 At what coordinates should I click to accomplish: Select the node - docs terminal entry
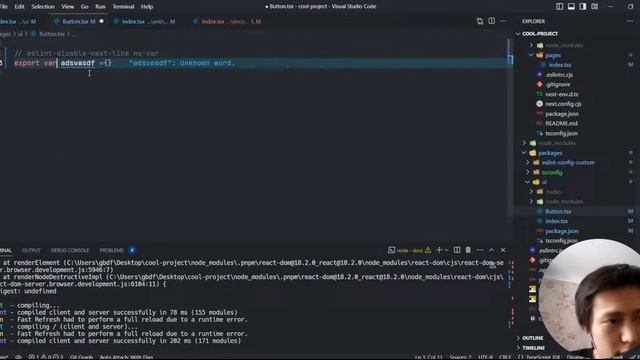point(409,250)
